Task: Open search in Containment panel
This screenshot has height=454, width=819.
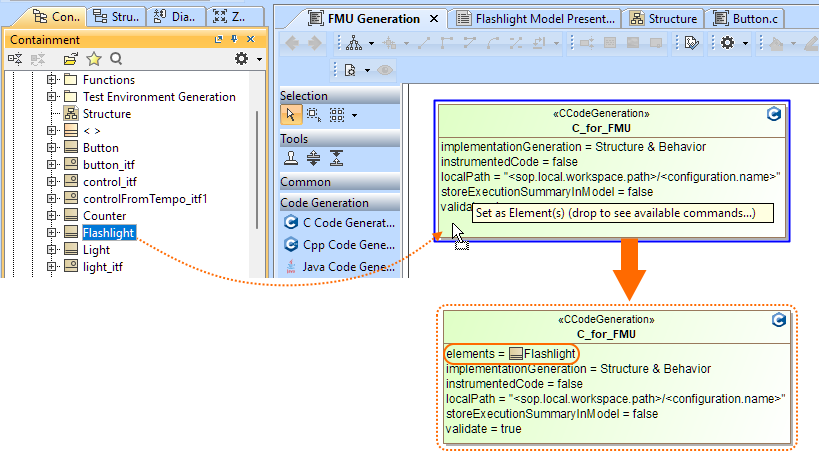Action: tap(116, 59)
